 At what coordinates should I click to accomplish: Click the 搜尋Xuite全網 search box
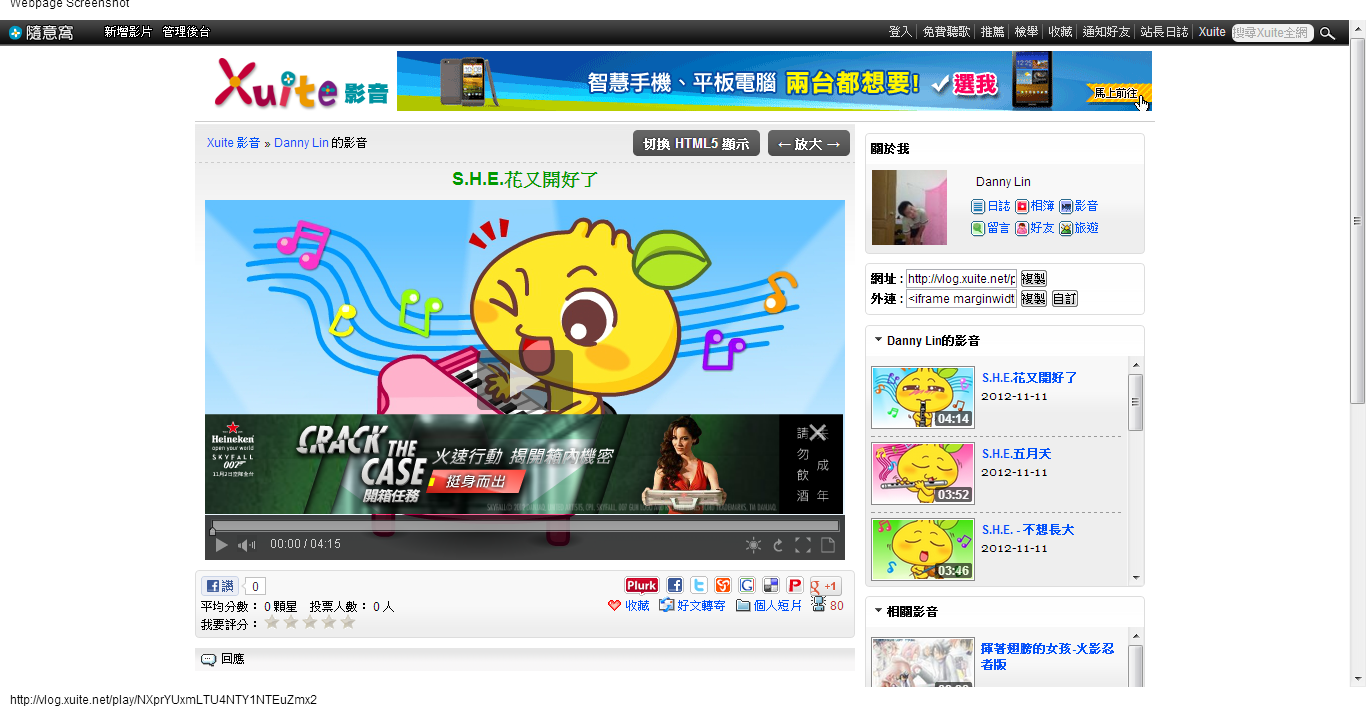pyautogui.click(x=1273, y=33)
